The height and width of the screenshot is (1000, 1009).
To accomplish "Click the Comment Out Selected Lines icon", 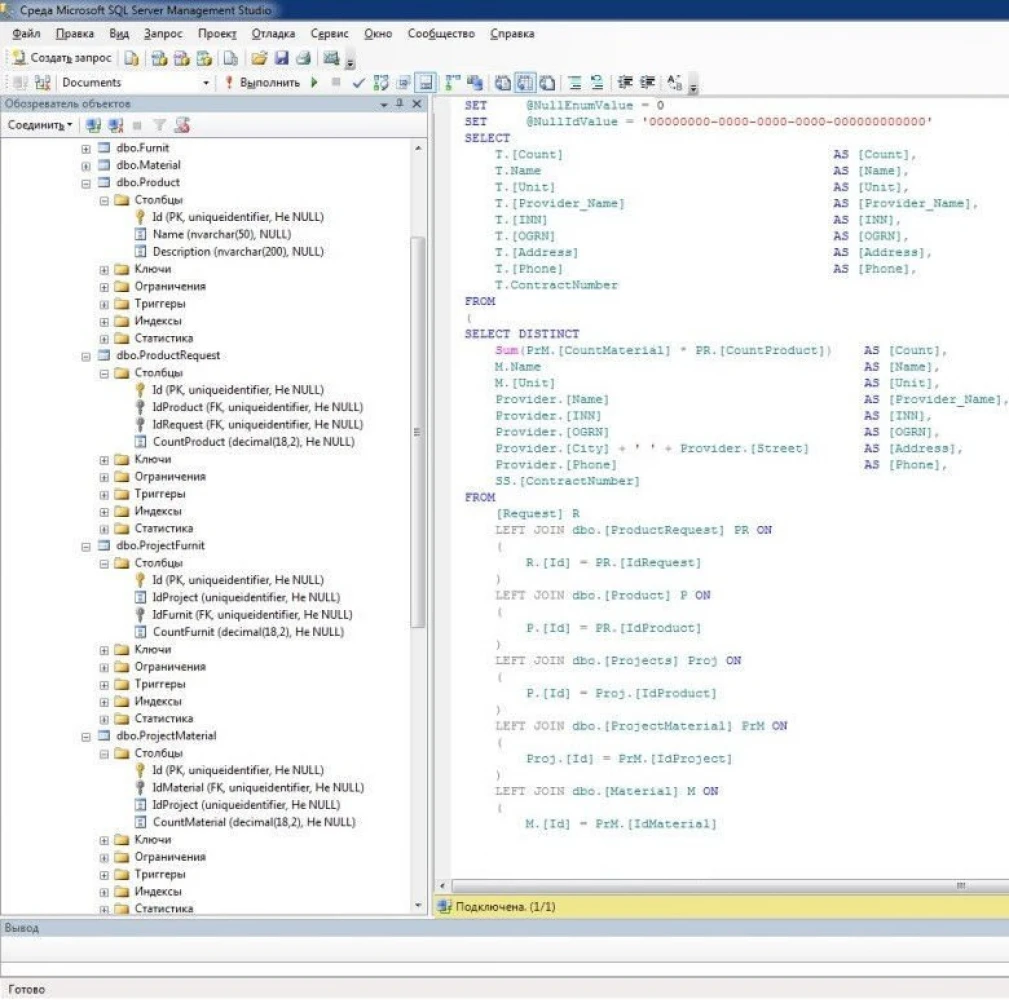I will [x=575, y=82].
